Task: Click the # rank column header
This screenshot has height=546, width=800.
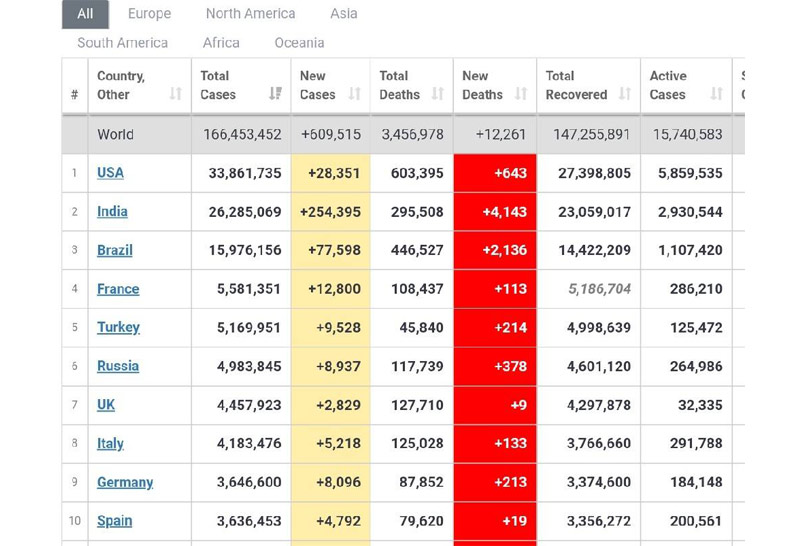Action: 75,94
